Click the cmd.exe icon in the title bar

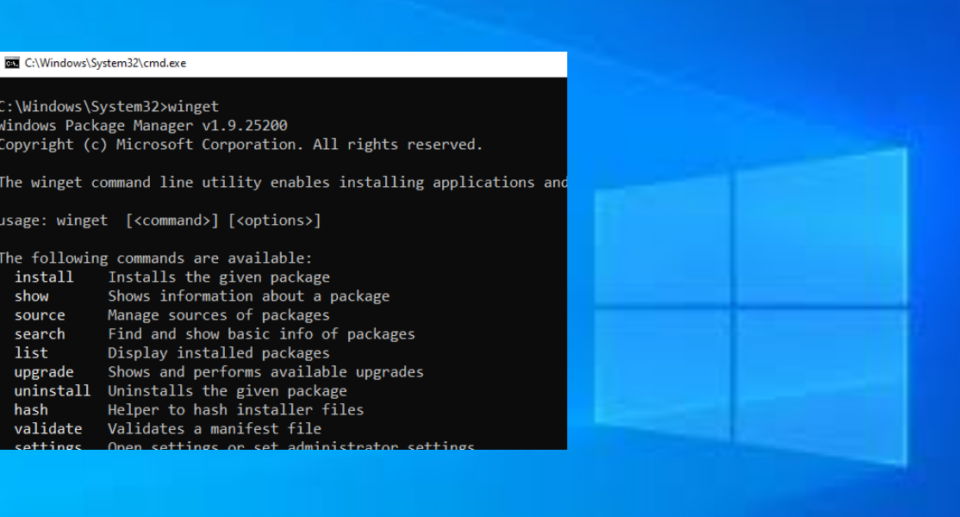point(12,63)
